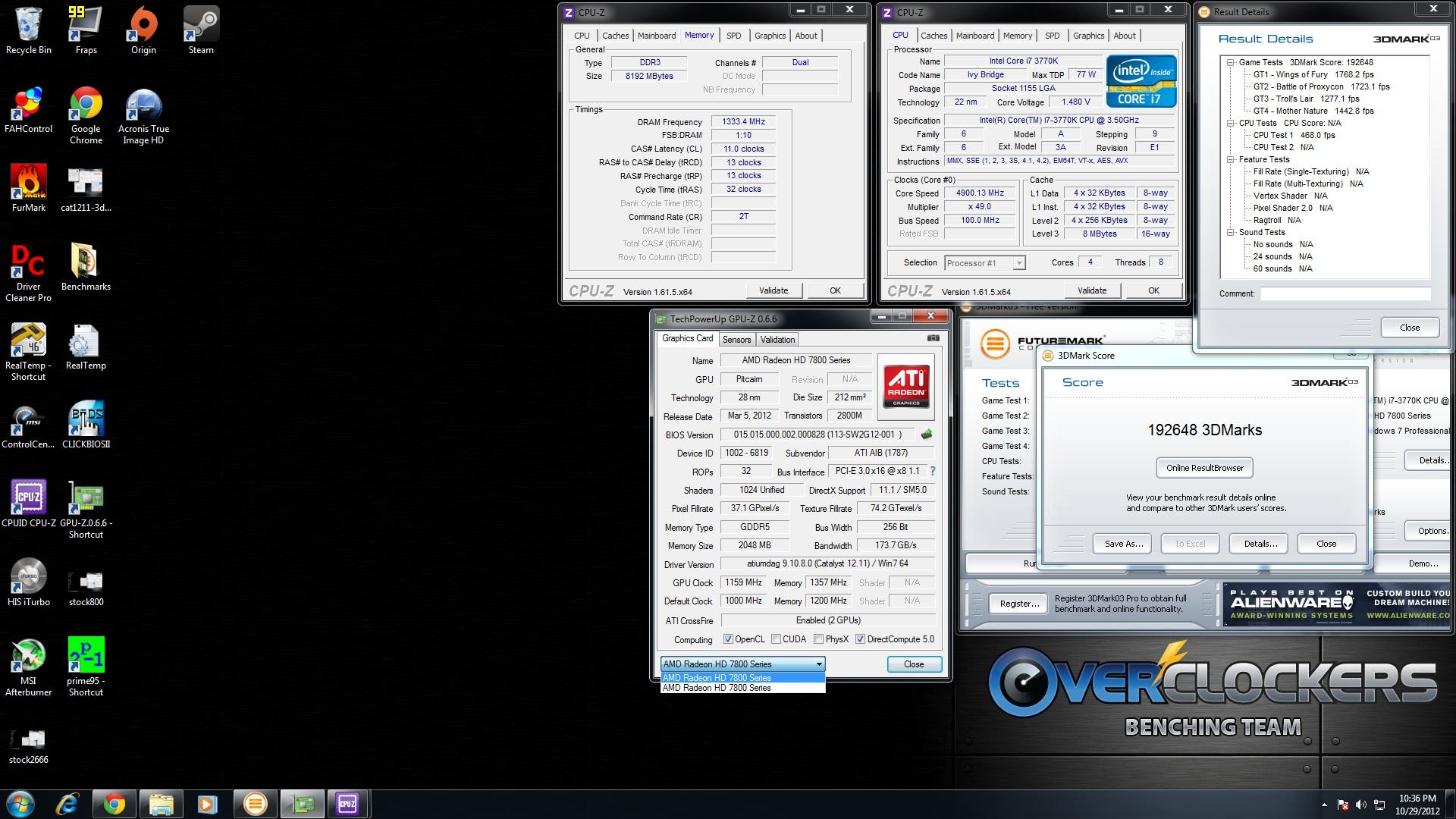The height and width of the screenshot is (819, 1456).
Task: Open the Benchmarks folder icon
Action: 86,267
